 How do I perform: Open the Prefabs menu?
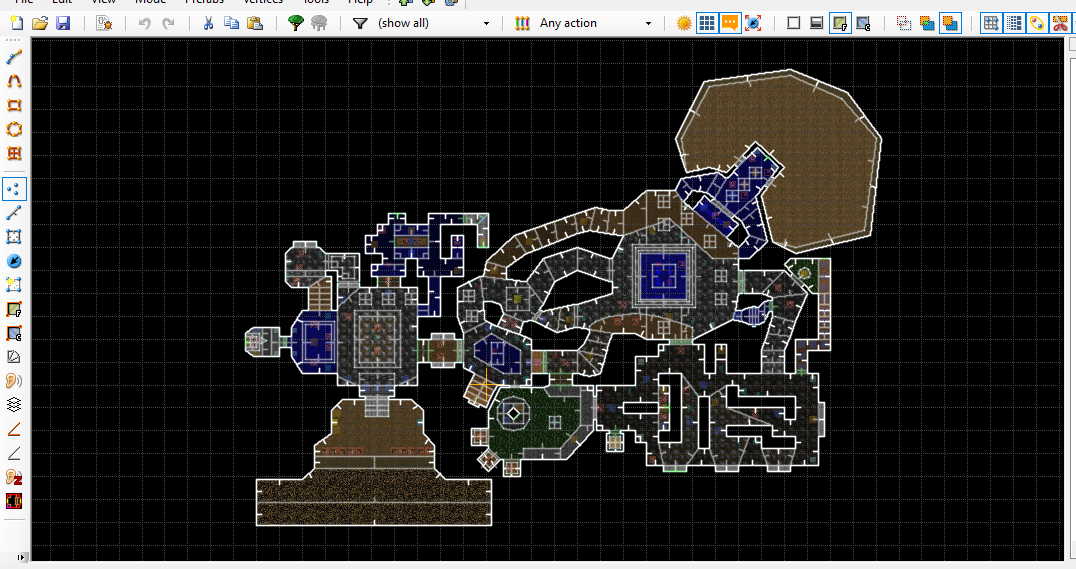pos(204,2)
